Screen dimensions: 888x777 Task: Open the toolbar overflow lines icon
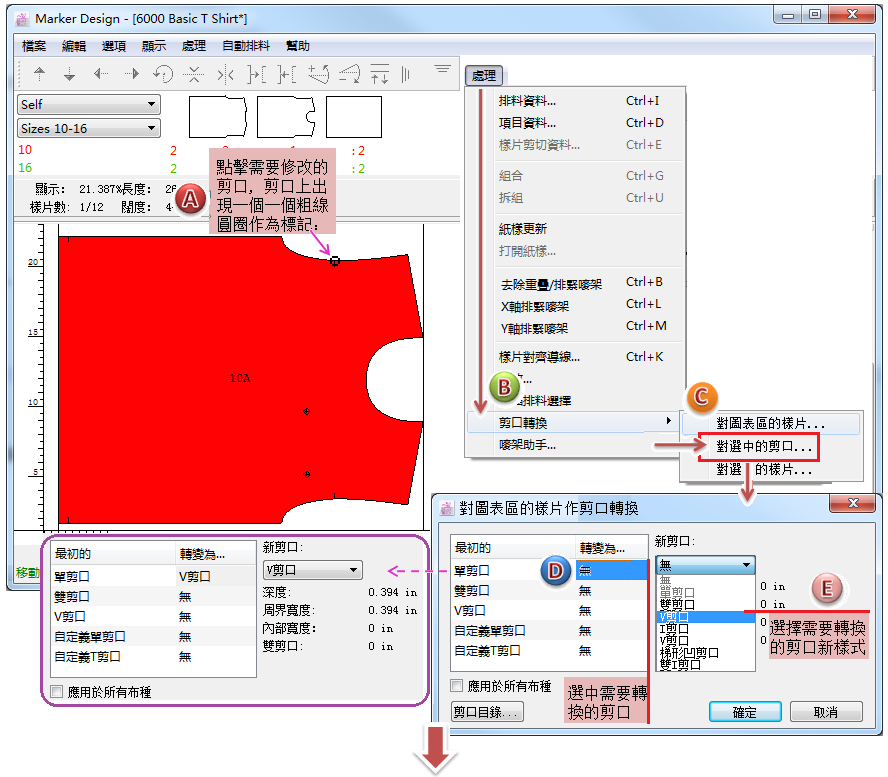[x=442, y=69]
